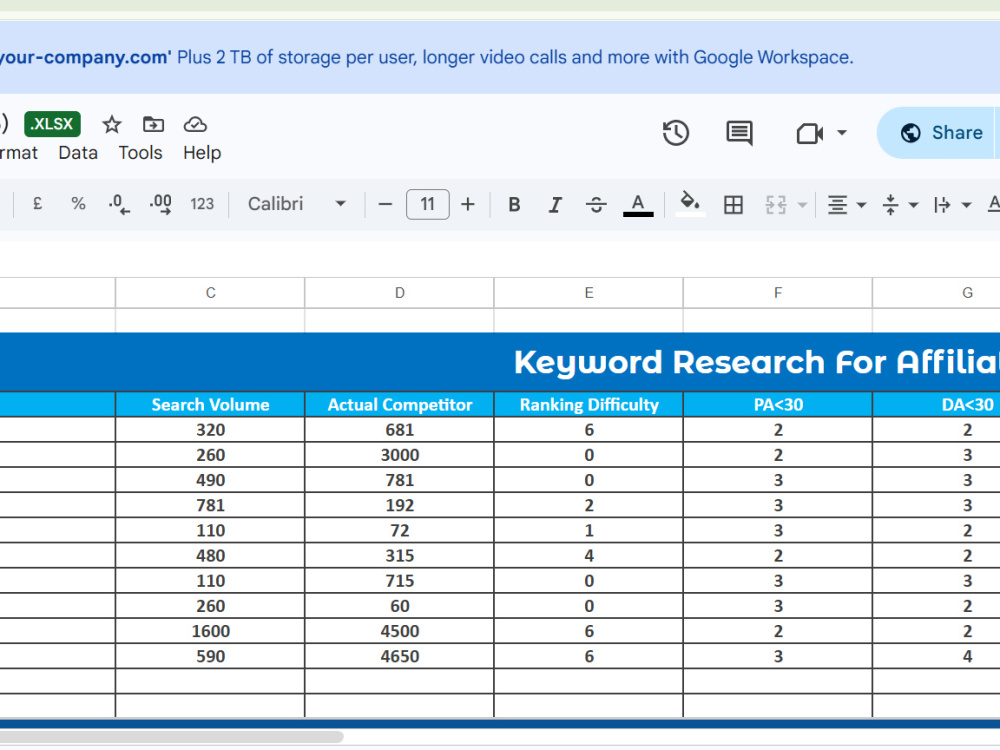
Task: Expand the video call dropdown arrow
Action: (842, 133)
